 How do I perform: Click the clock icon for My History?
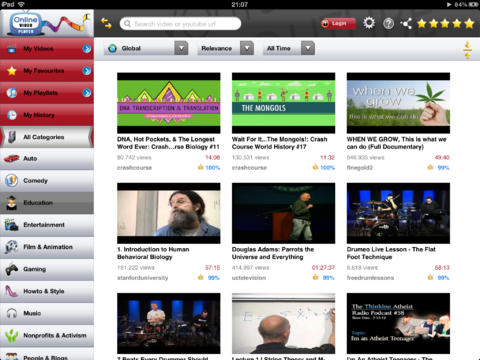coord(12,115)
